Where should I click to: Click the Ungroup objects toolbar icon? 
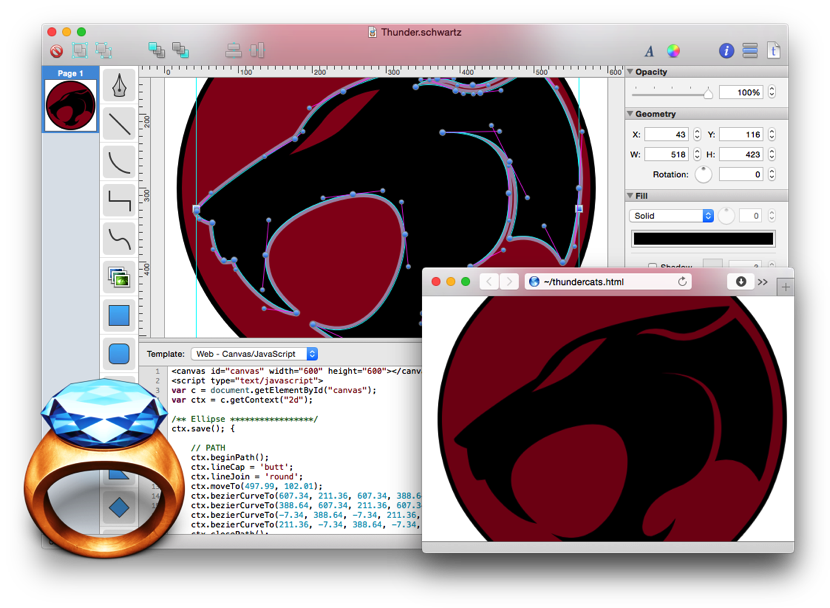click(x=104, y=50)
